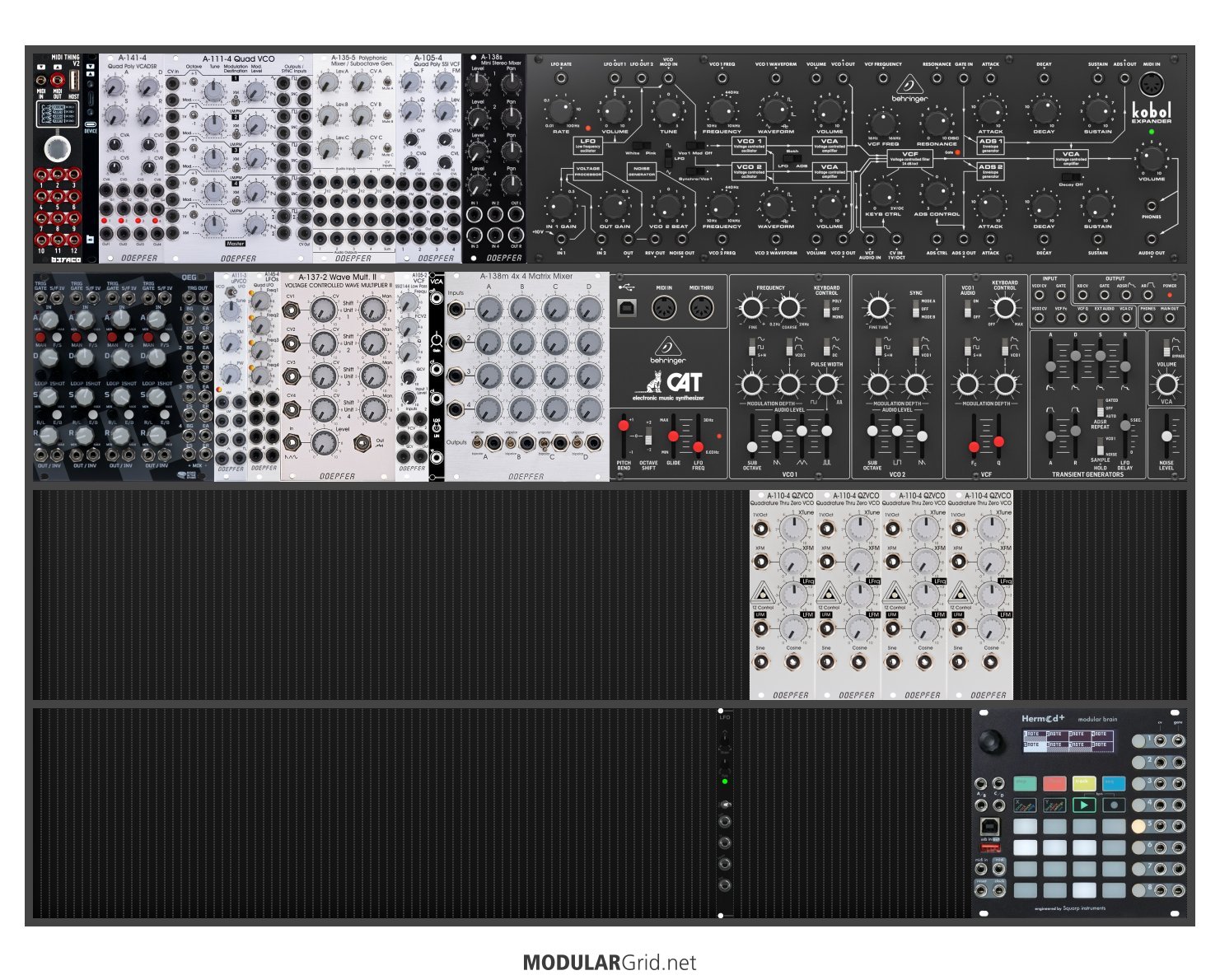The width and height of the screenshot is (1220, 980).
Task: Click the Kobol LFO RATE knob
Action: pyautogui.click(x=560, y=111)
